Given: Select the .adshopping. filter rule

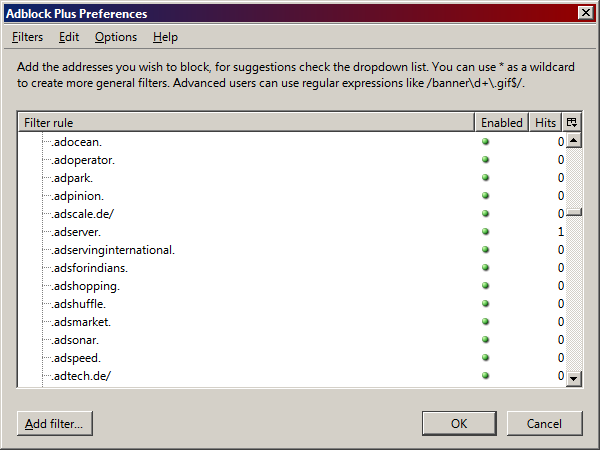Looking at the screenshot, I should pyautogui.click(x=85, y=286).
